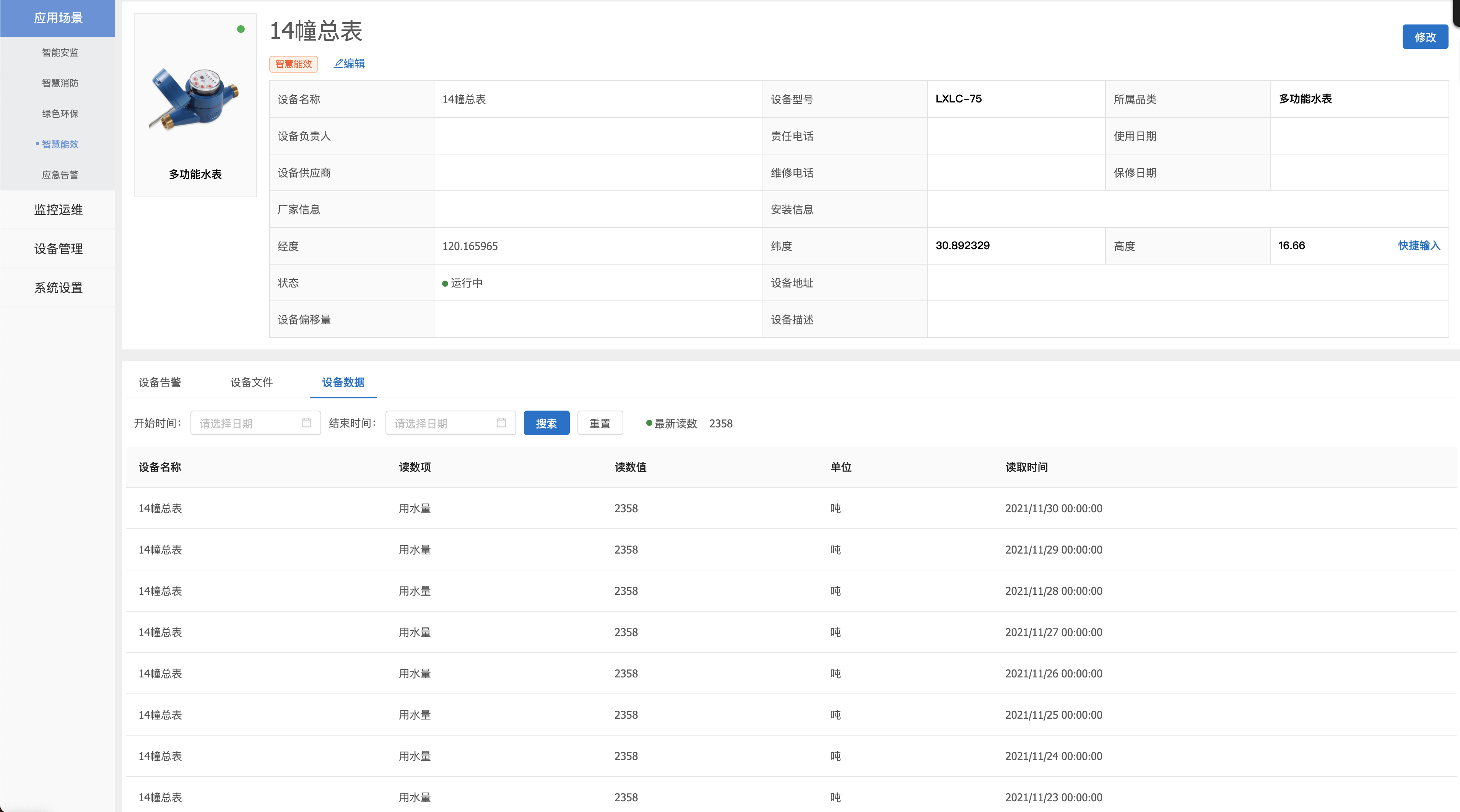Expand the 设备管理 sidebar section
This screenshot has width=1460, height=812.
click(57, 249)
